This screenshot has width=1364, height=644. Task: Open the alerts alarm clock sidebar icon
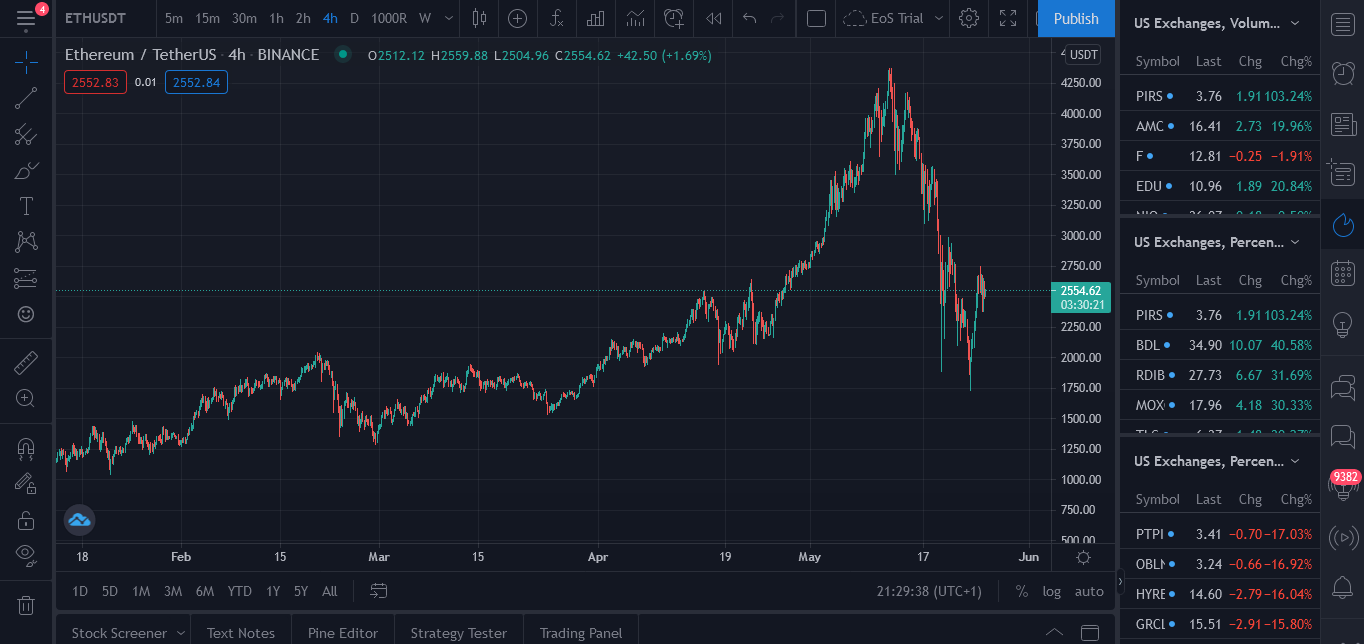click(1343, 74)
